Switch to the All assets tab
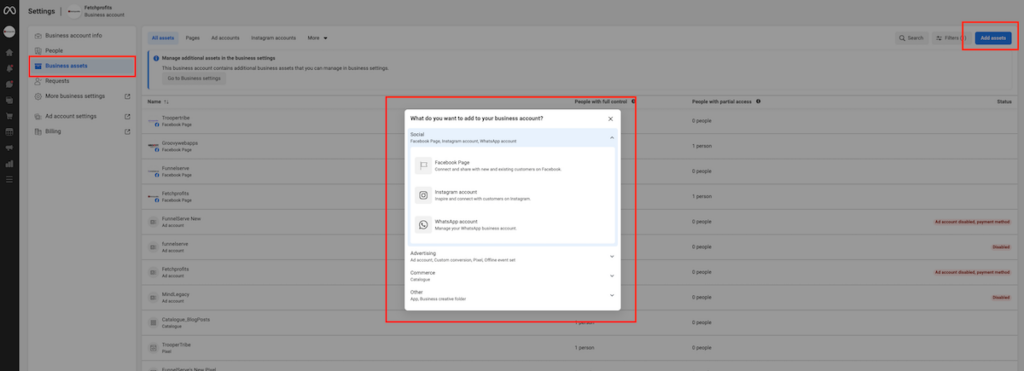1024x371 pixels. [x=163, y=38]
